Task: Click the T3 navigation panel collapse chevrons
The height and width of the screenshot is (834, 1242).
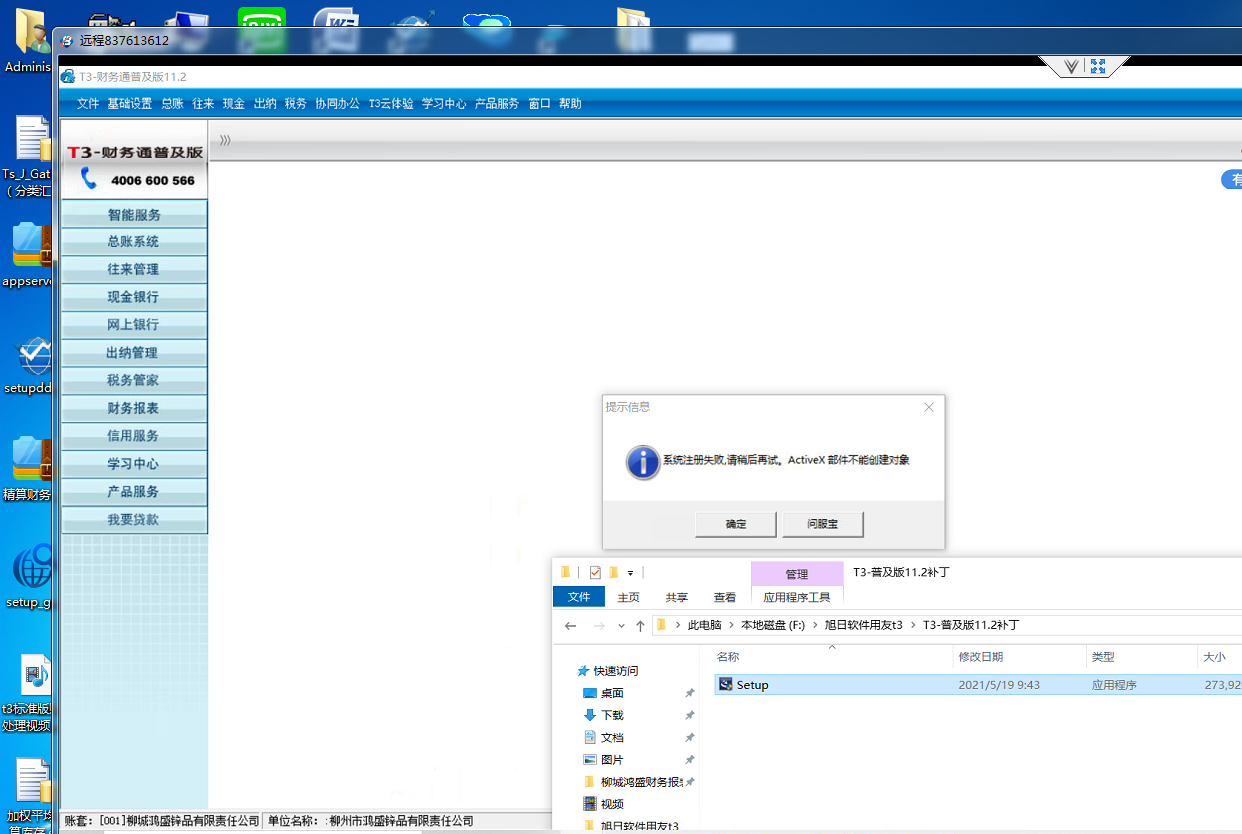Action: [225, 140]
